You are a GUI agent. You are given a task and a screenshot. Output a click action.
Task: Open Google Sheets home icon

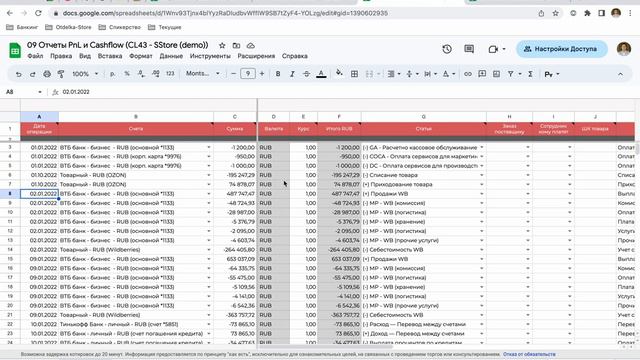[15, 50]
